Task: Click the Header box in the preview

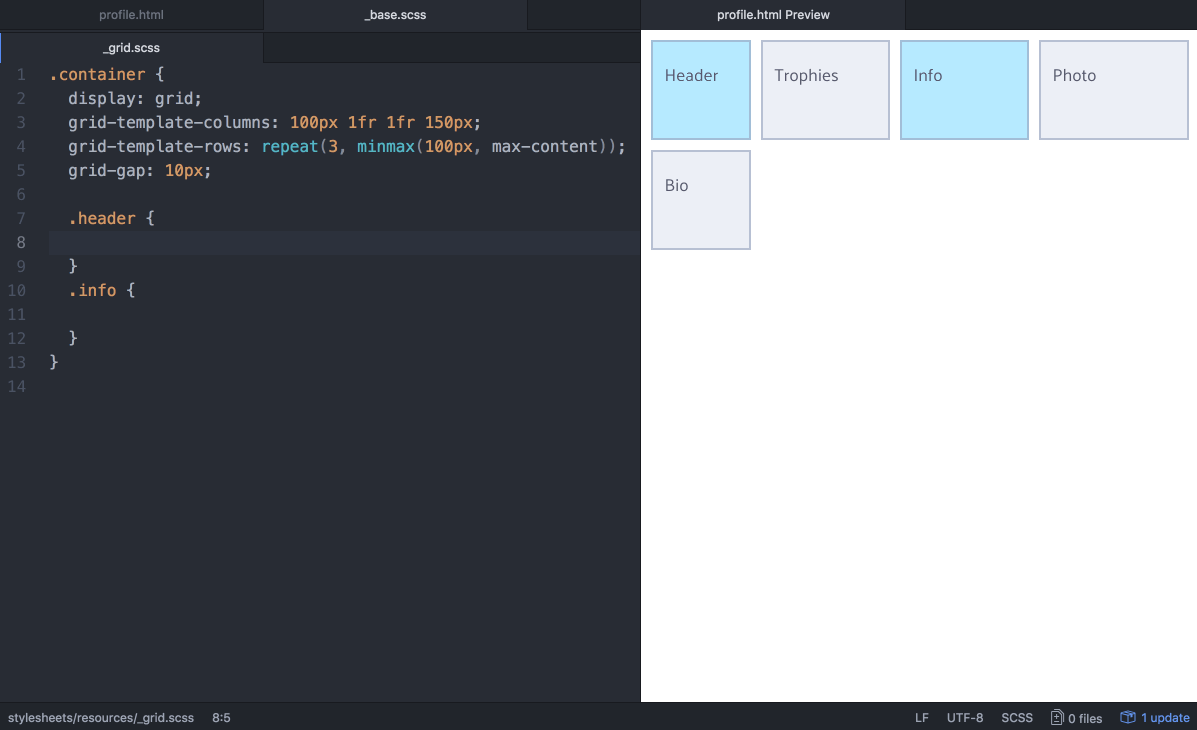Action: [700, 90]
